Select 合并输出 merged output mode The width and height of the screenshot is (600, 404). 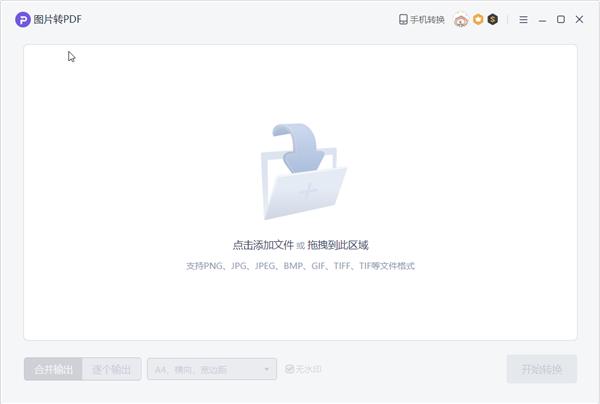tap(53, 370)
